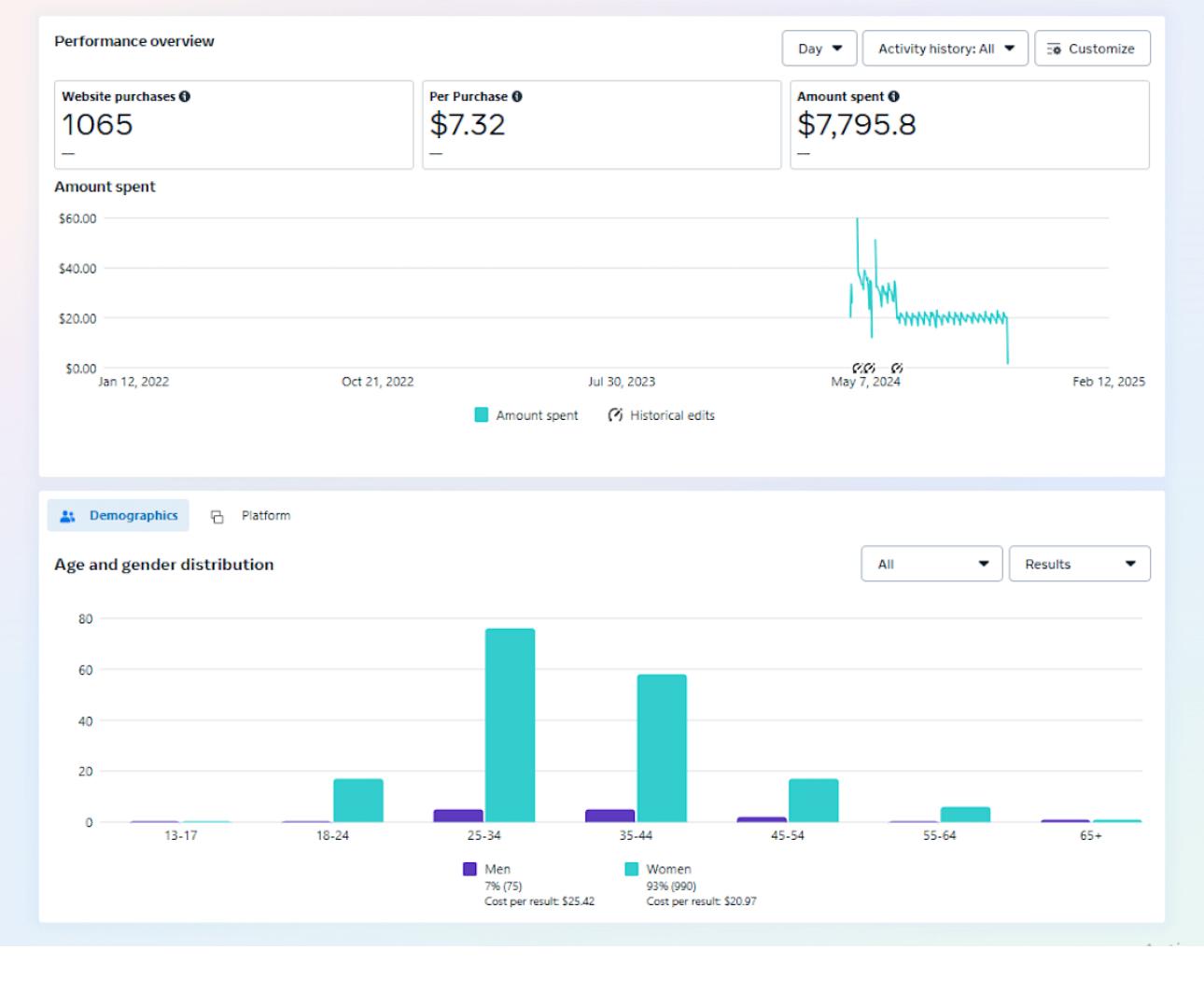The height and width of the screenshot is (992, 1204).
Task: Click the $7.32 Per Purchase value
Action: tap(467, 125)
